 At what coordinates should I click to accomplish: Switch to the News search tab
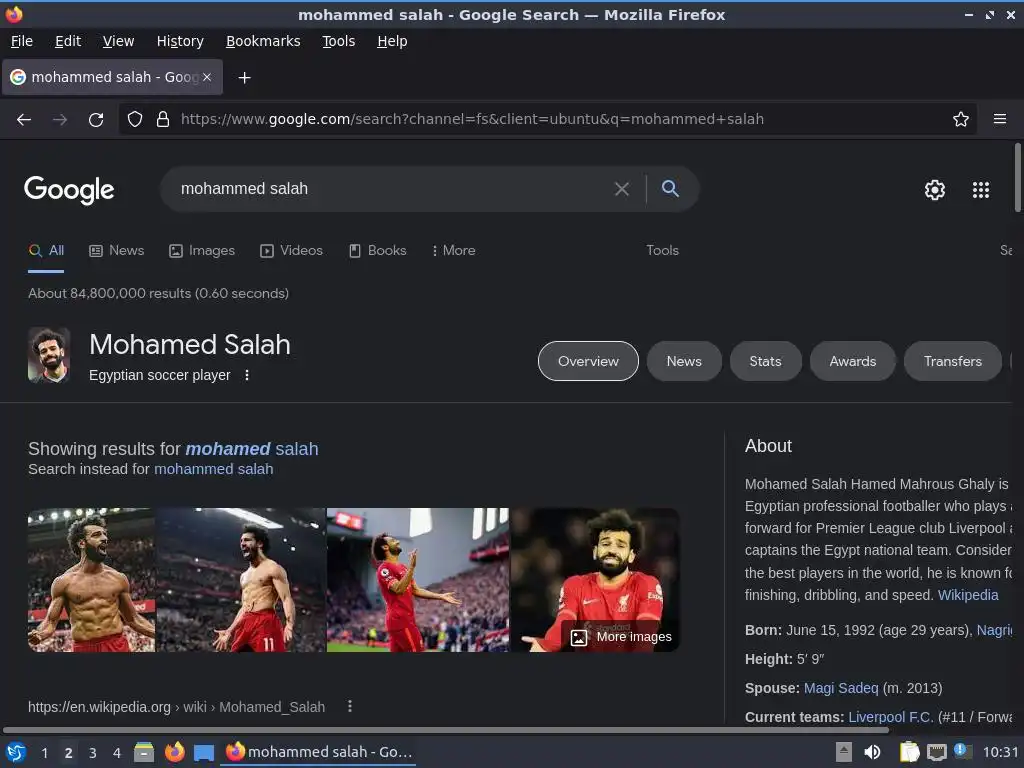click(x=117, y=251)
